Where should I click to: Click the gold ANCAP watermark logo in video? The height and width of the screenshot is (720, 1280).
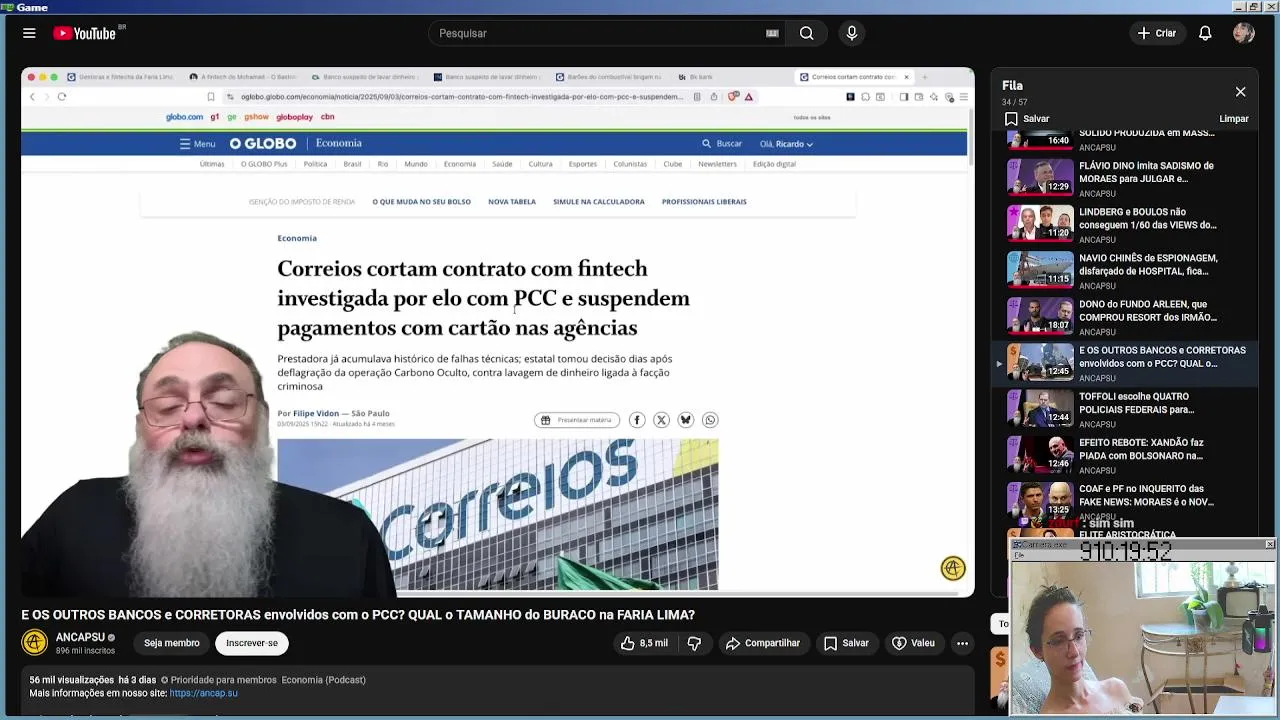(953, 568)
